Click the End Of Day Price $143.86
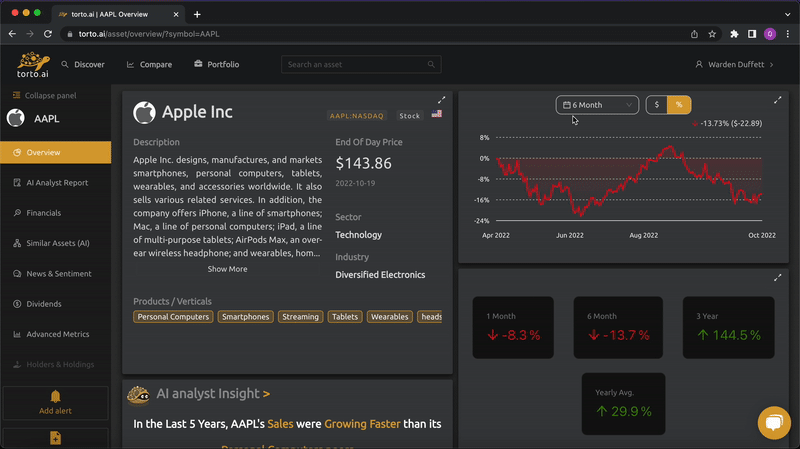 point(364,163)
